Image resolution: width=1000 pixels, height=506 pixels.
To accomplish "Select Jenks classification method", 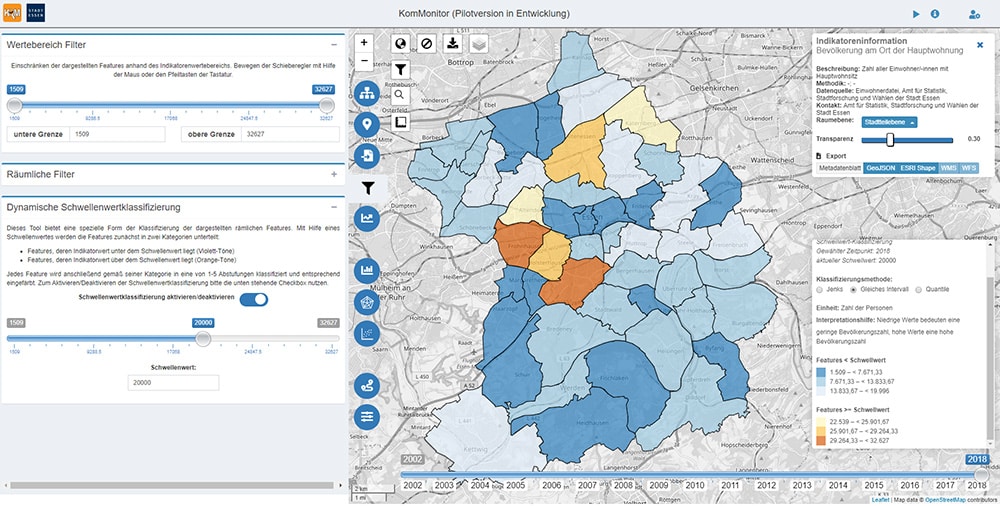I will tap(820, 290).
